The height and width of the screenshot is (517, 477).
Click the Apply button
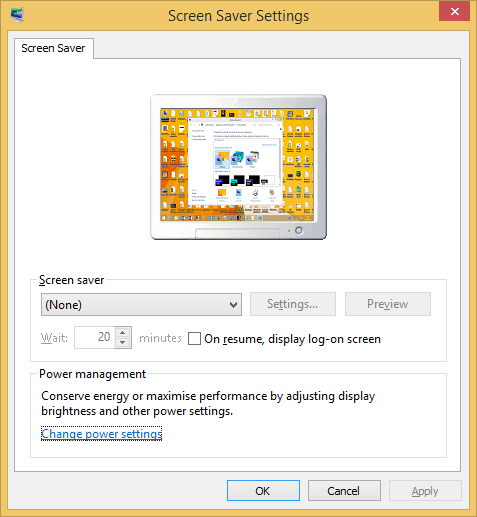pos(425,491)
